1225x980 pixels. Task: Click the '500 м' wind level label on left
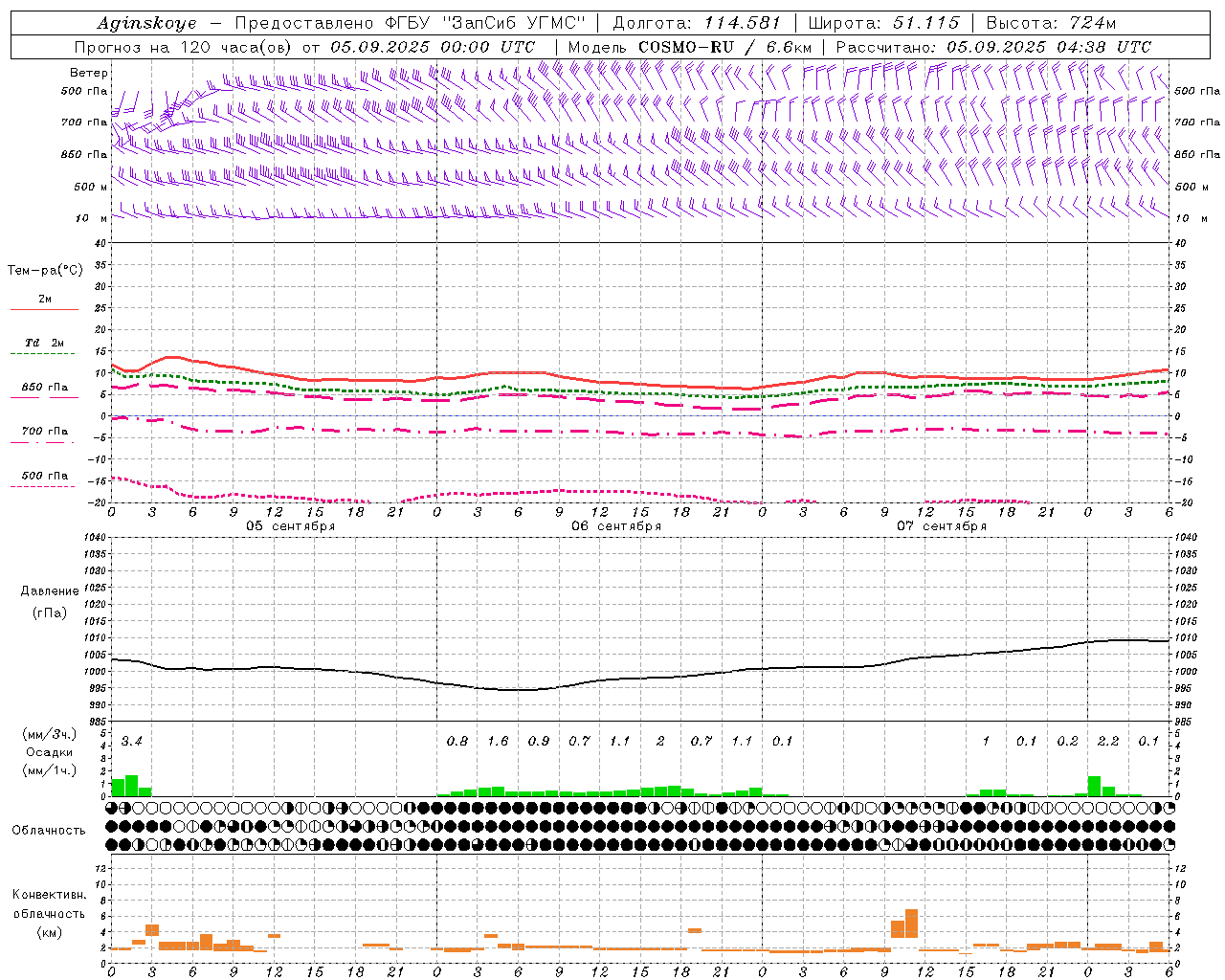coord(92,187)
